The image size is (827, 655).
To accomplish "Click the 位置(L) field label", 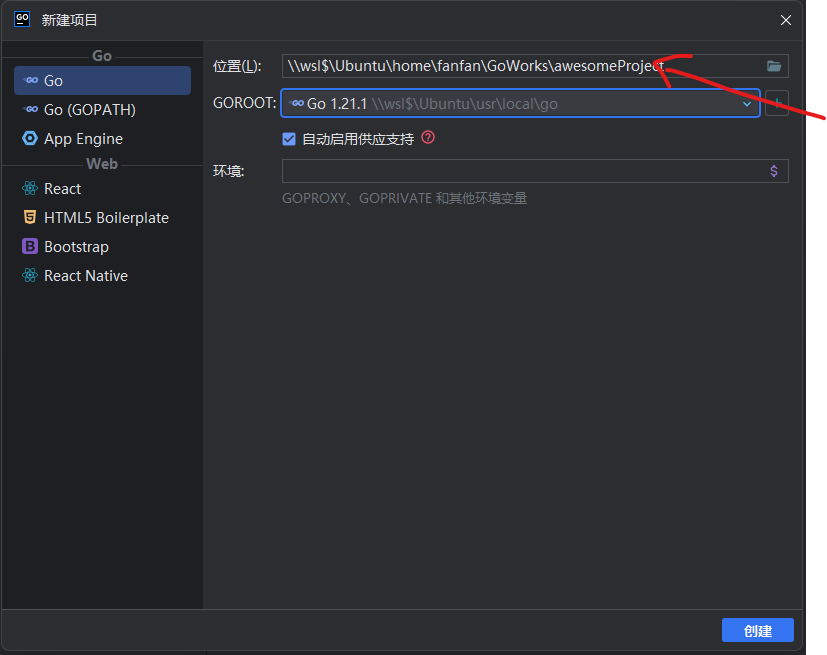I will click(x=237, y=66).
